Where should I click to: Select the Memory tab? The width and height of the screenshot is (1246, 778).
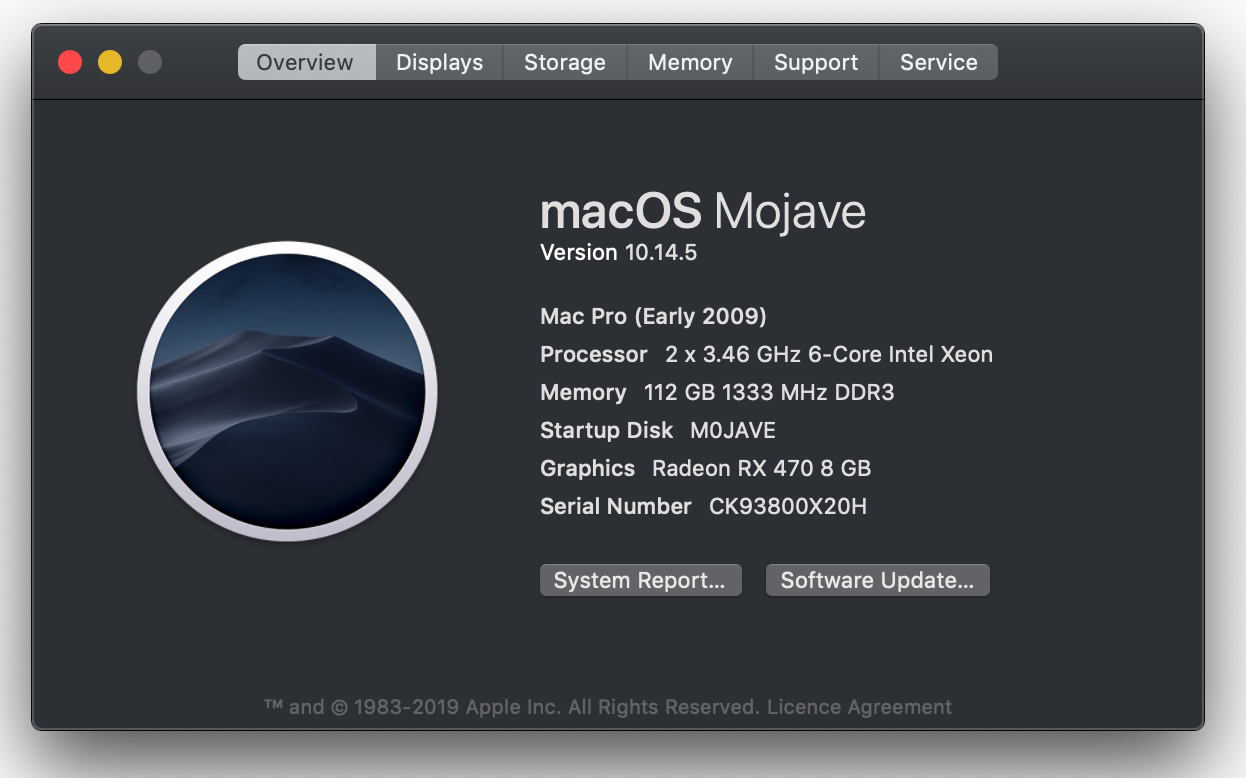pos(690,62)
